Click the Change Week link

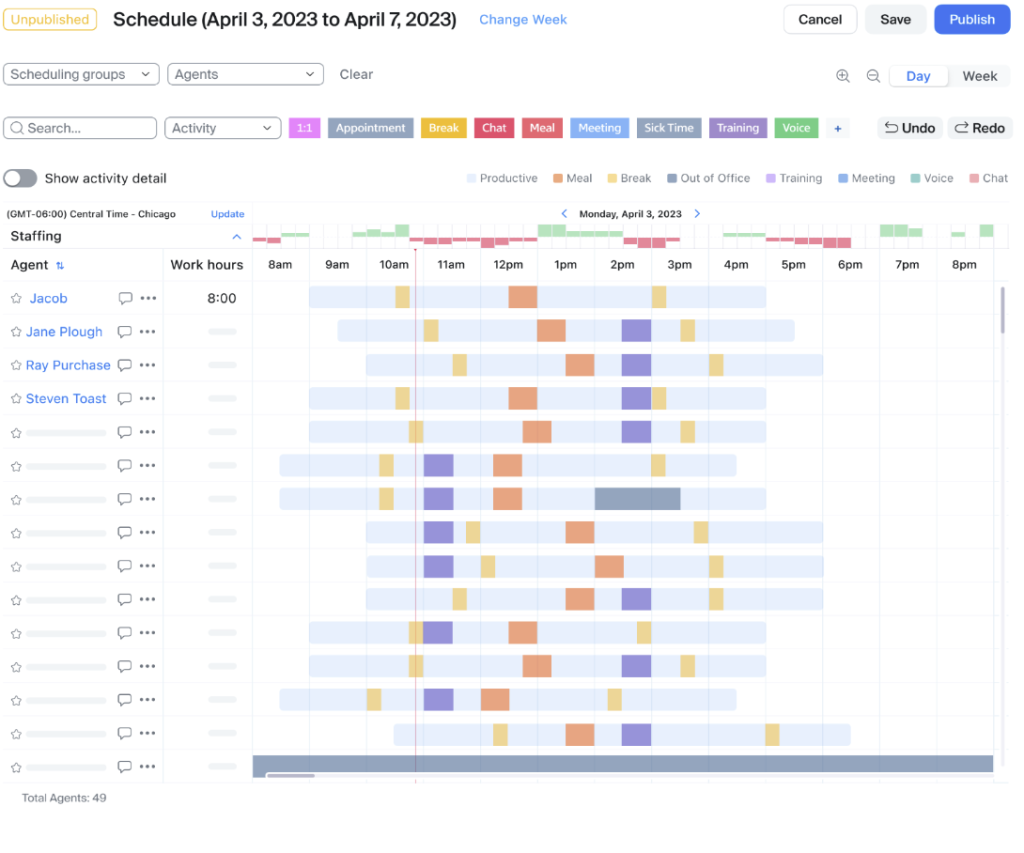[523, 19]
